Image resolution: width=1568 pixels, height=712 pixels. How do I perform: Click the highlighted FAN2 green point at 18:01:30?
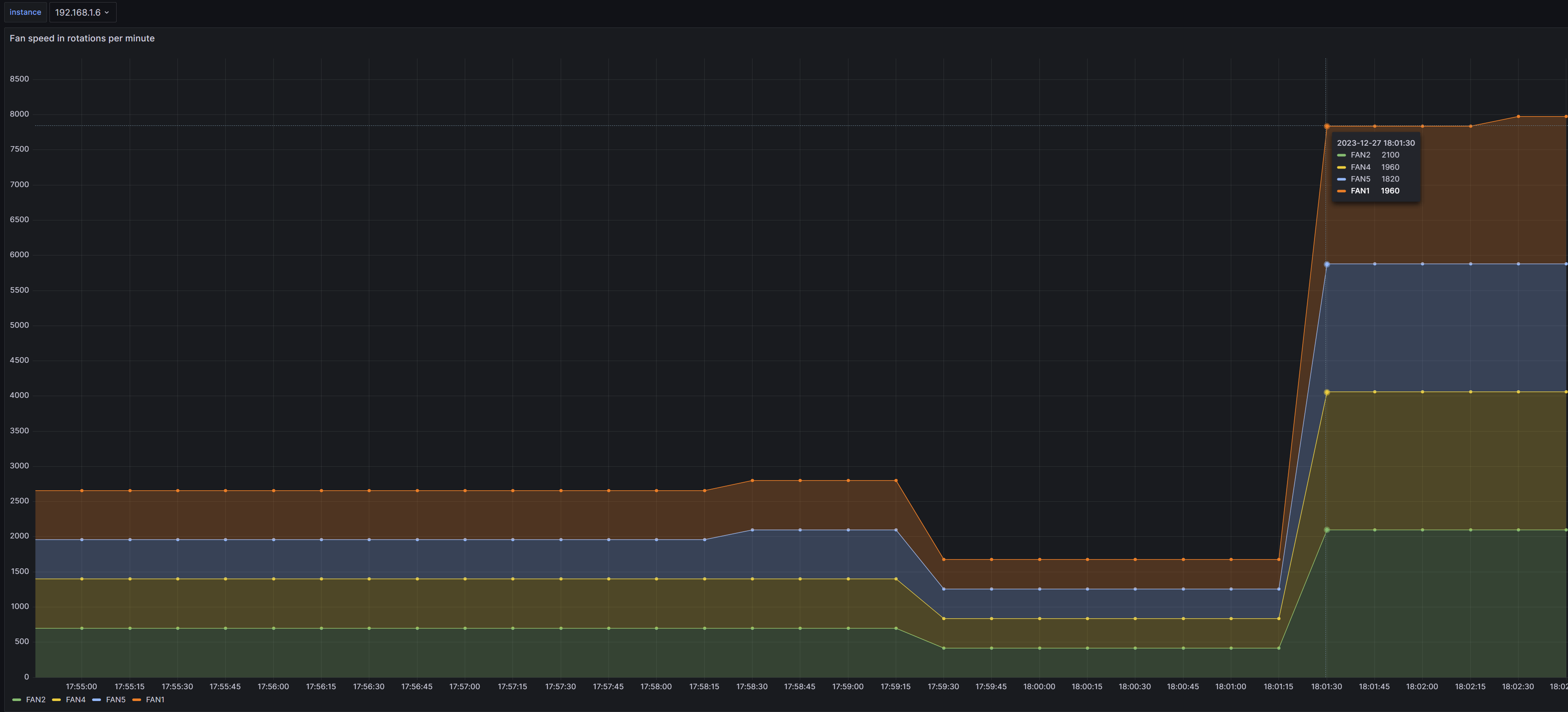pos(1326,530)
